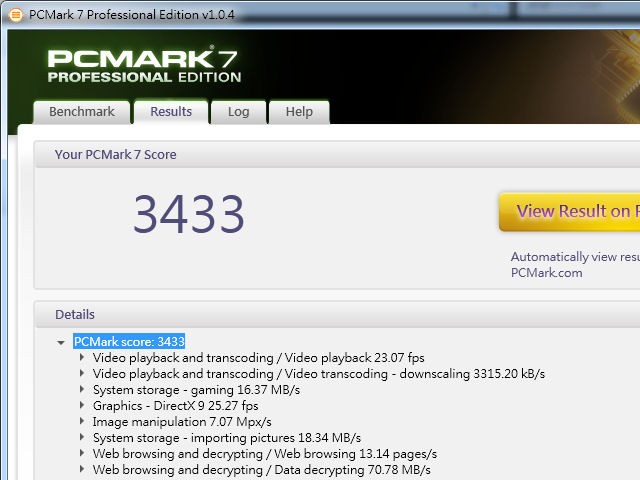Click the window title PCMark 7 Professional Edition v1.0.4
The height and width of the screenshot is (480, 640).
tap(132, 15)
